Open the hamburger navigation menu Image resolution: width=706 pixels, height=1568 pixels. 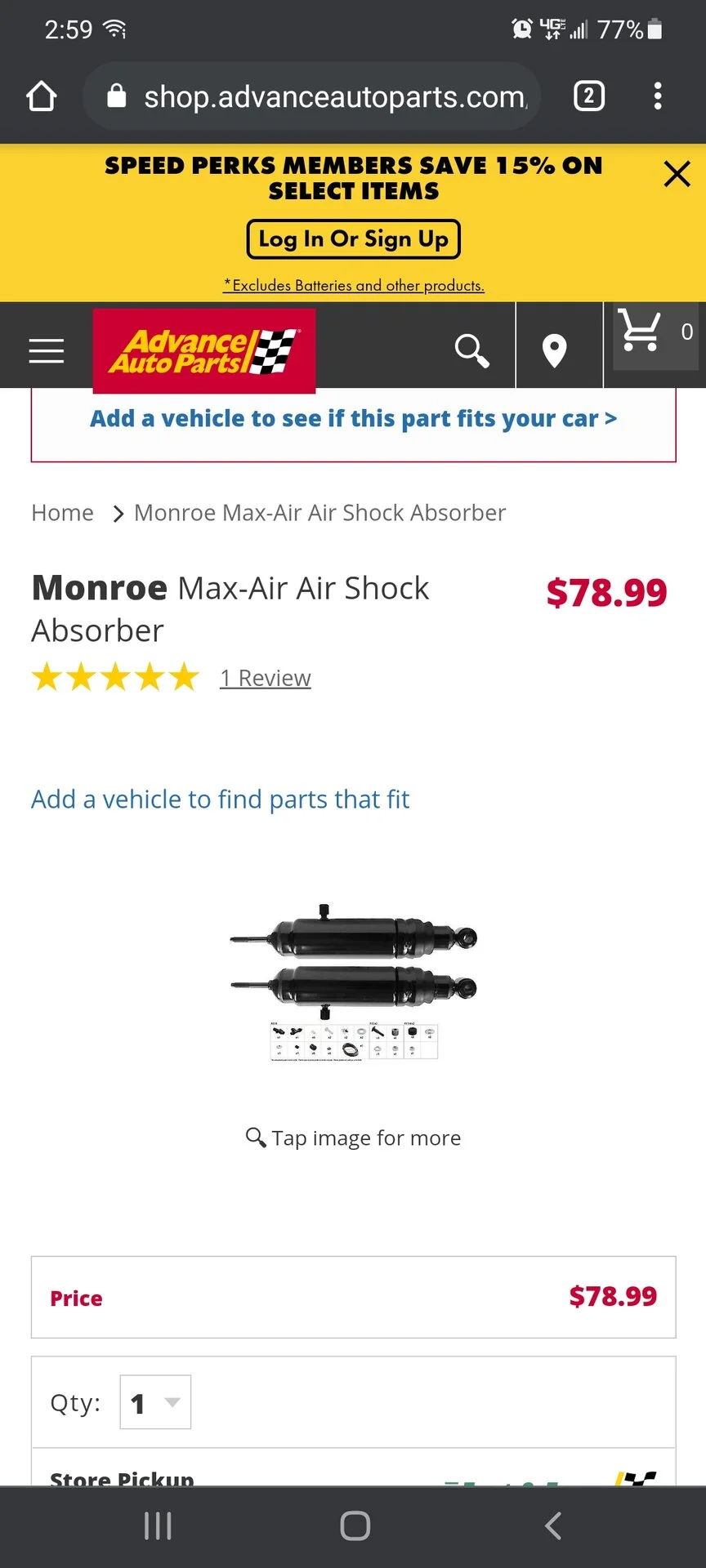[46, 350]
